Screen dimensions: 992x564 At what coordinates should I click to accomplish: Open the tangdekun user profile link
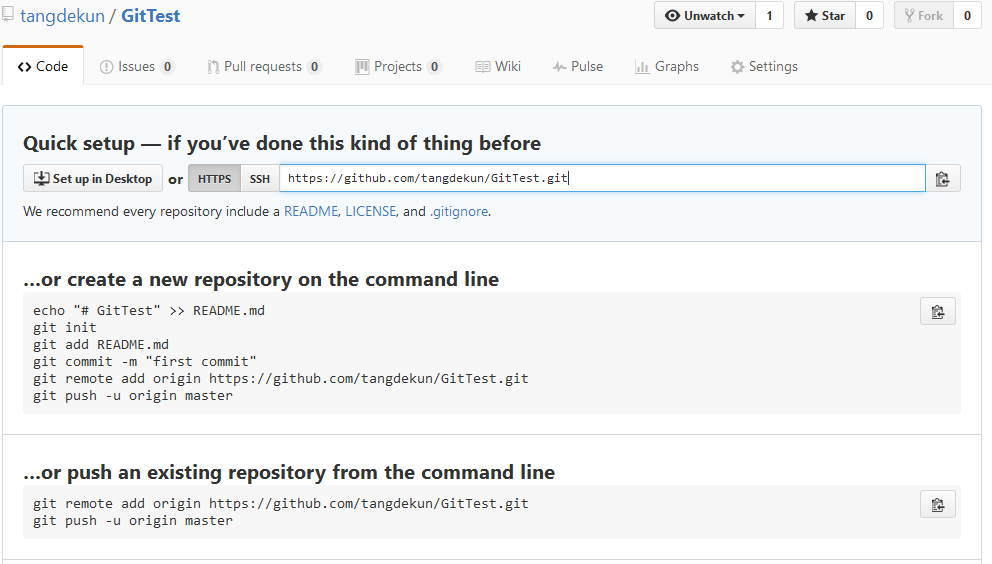(x=63, y=16)
